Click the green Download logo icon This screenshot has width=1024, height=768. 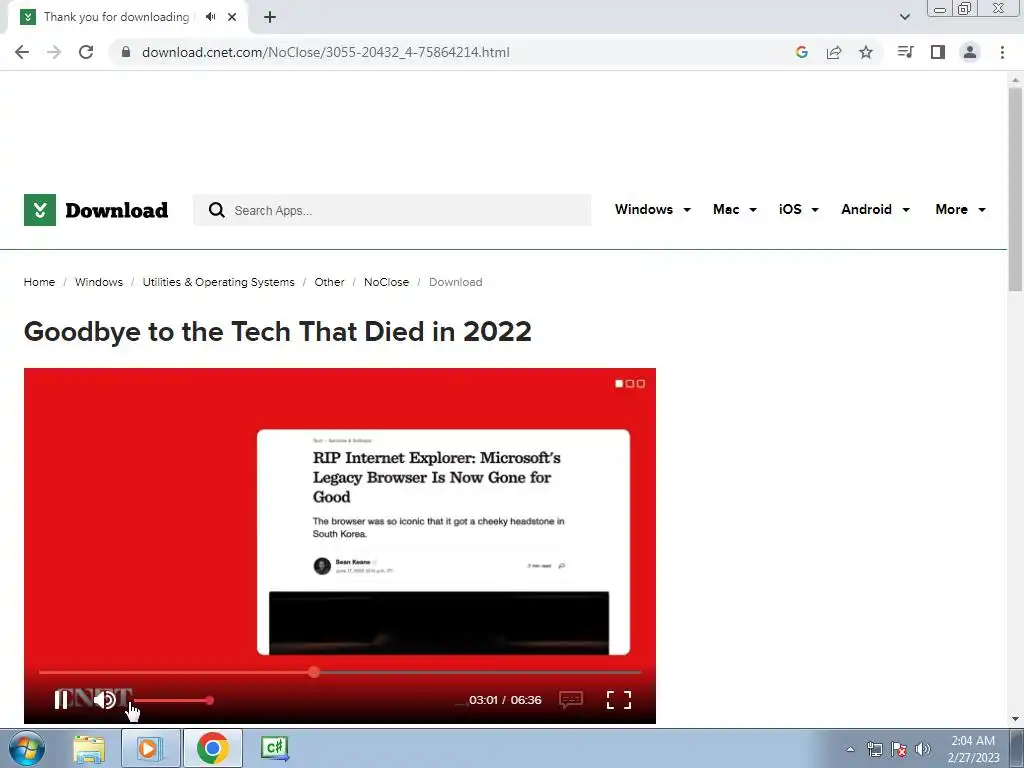pyautogui.click(x=40, y=210)
